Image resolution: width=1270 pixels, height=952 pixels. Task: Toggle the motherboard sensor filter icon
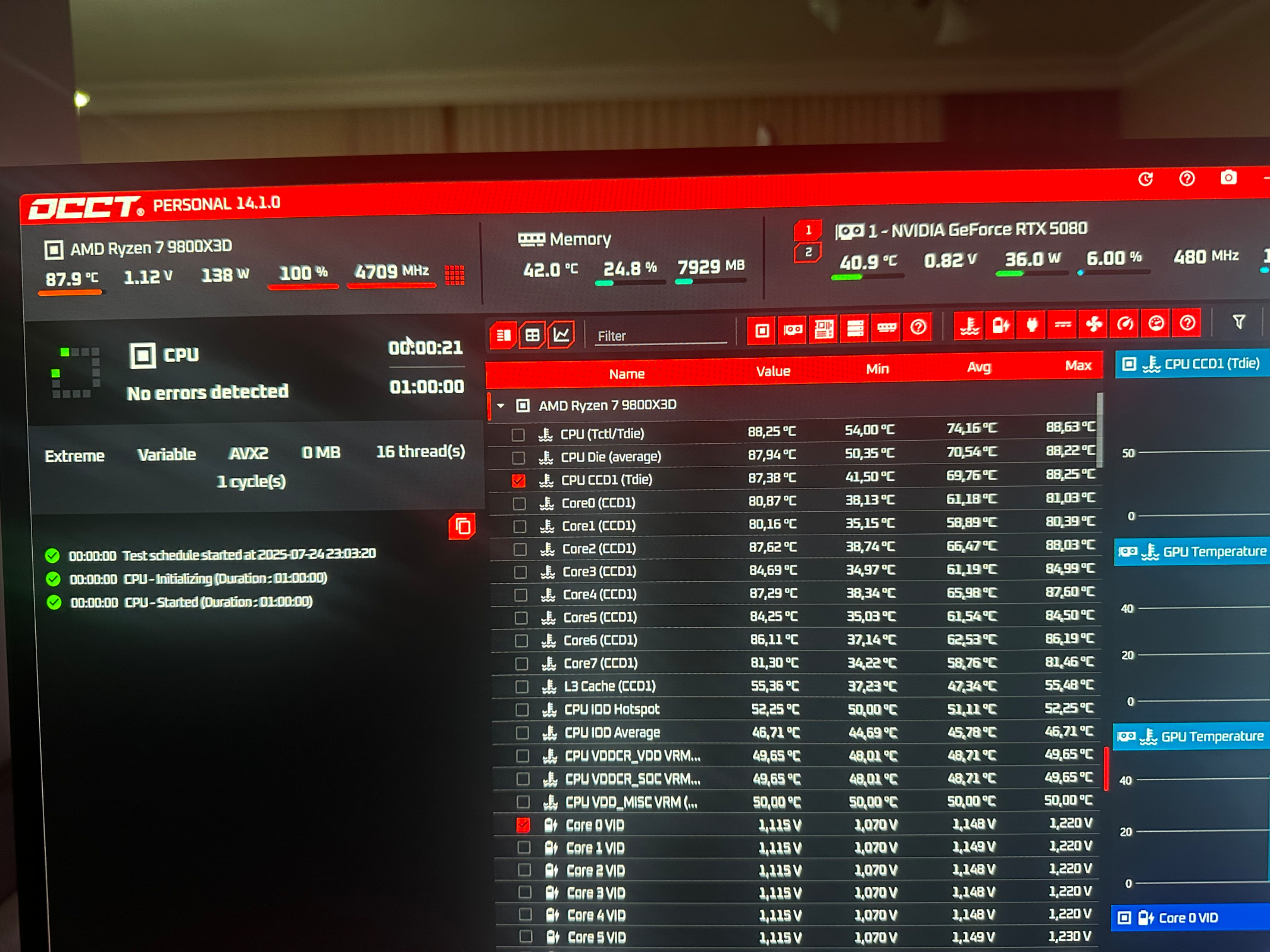coord(824,329)
